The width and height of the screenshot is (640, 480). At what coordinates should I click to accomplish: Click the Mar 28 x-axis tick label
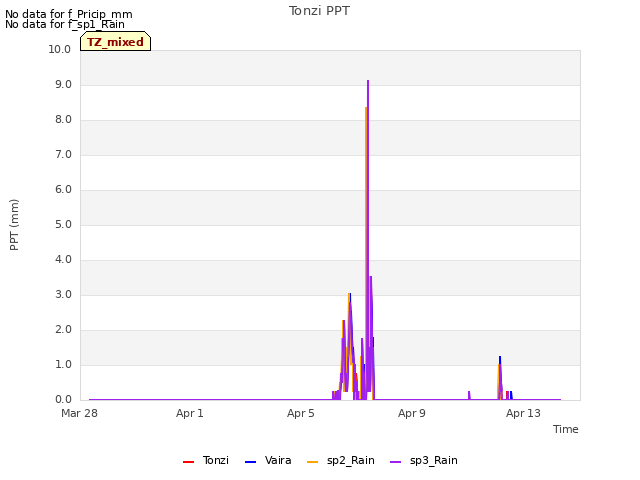coord(80,413)
